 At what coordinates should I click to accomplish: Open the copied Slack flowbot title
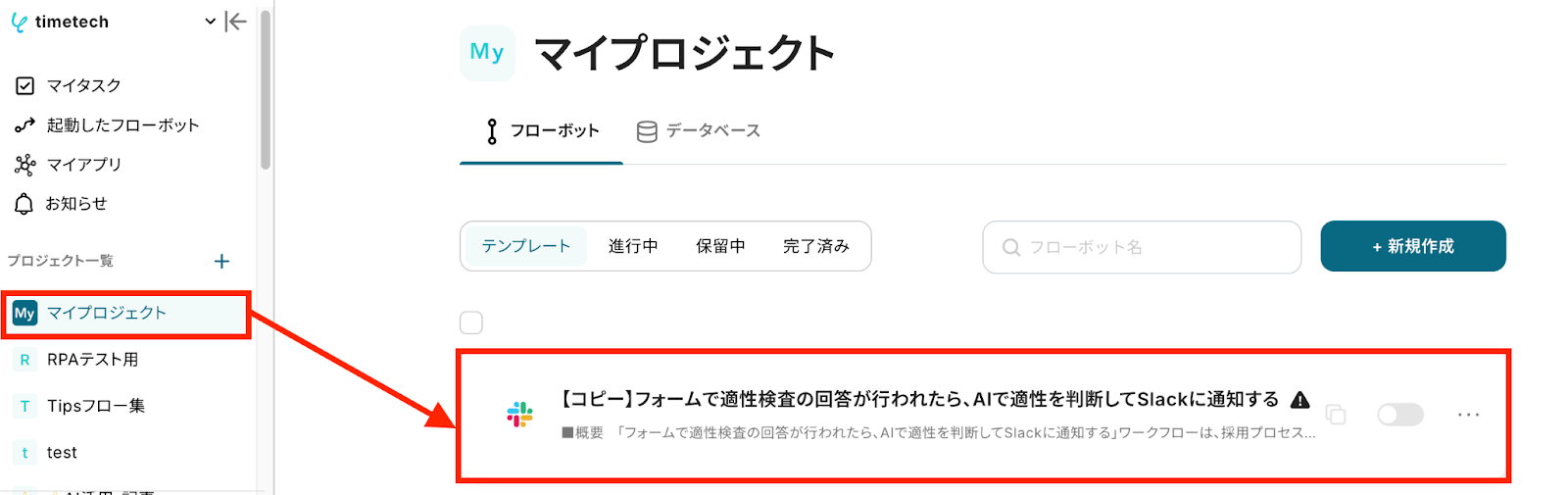coord(919,400)
